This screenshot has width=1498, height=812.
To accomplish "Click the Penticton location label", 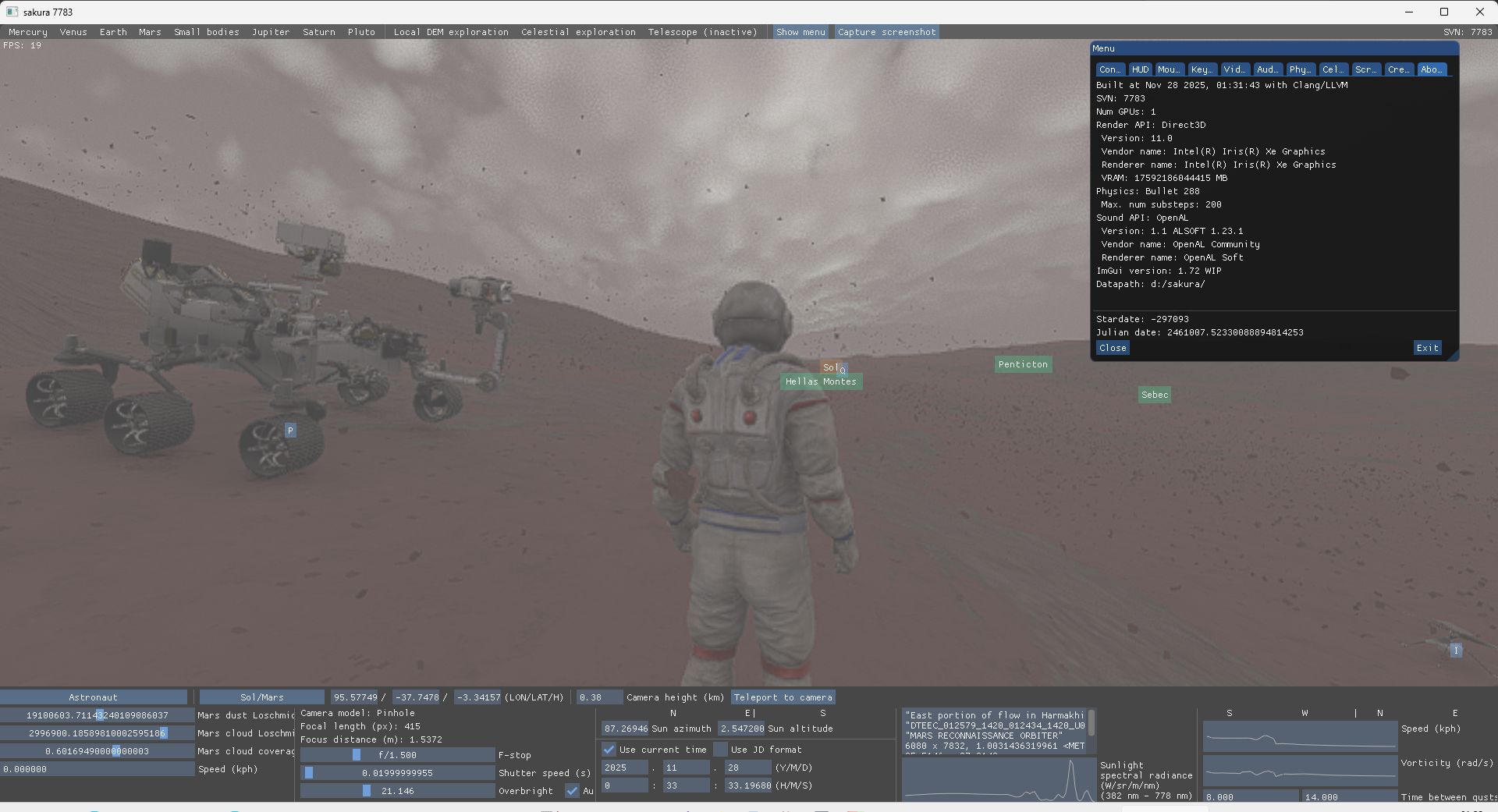I will coord(1023,364).
